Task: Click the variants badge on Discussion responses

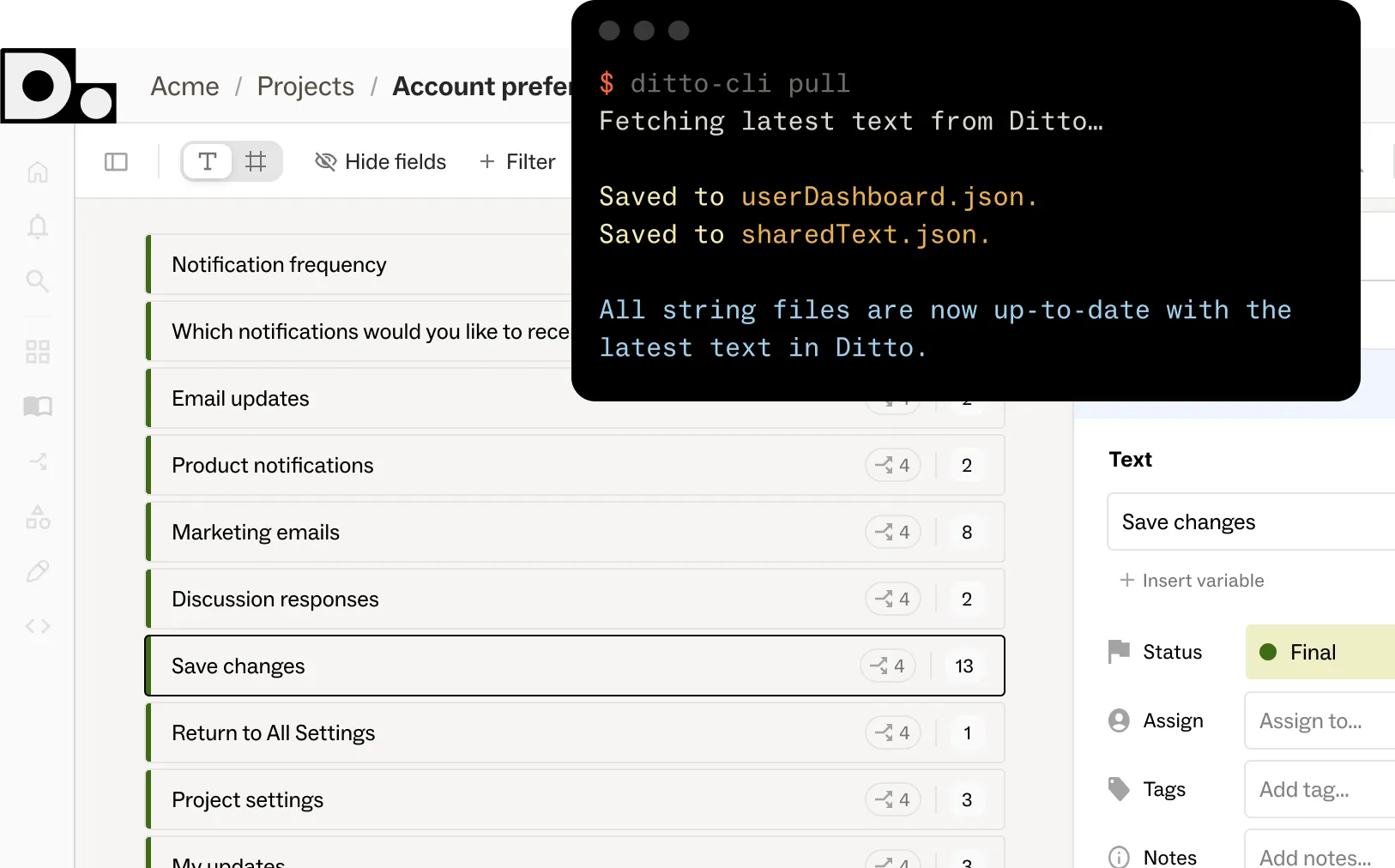Action: 892,599
